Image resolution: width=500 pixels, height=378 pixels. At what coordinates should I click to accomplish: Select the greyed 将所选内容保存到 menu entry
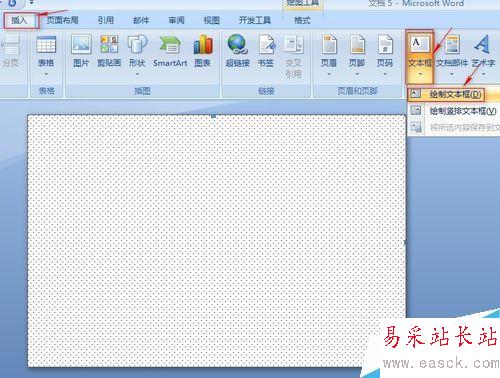pos(454,127)
